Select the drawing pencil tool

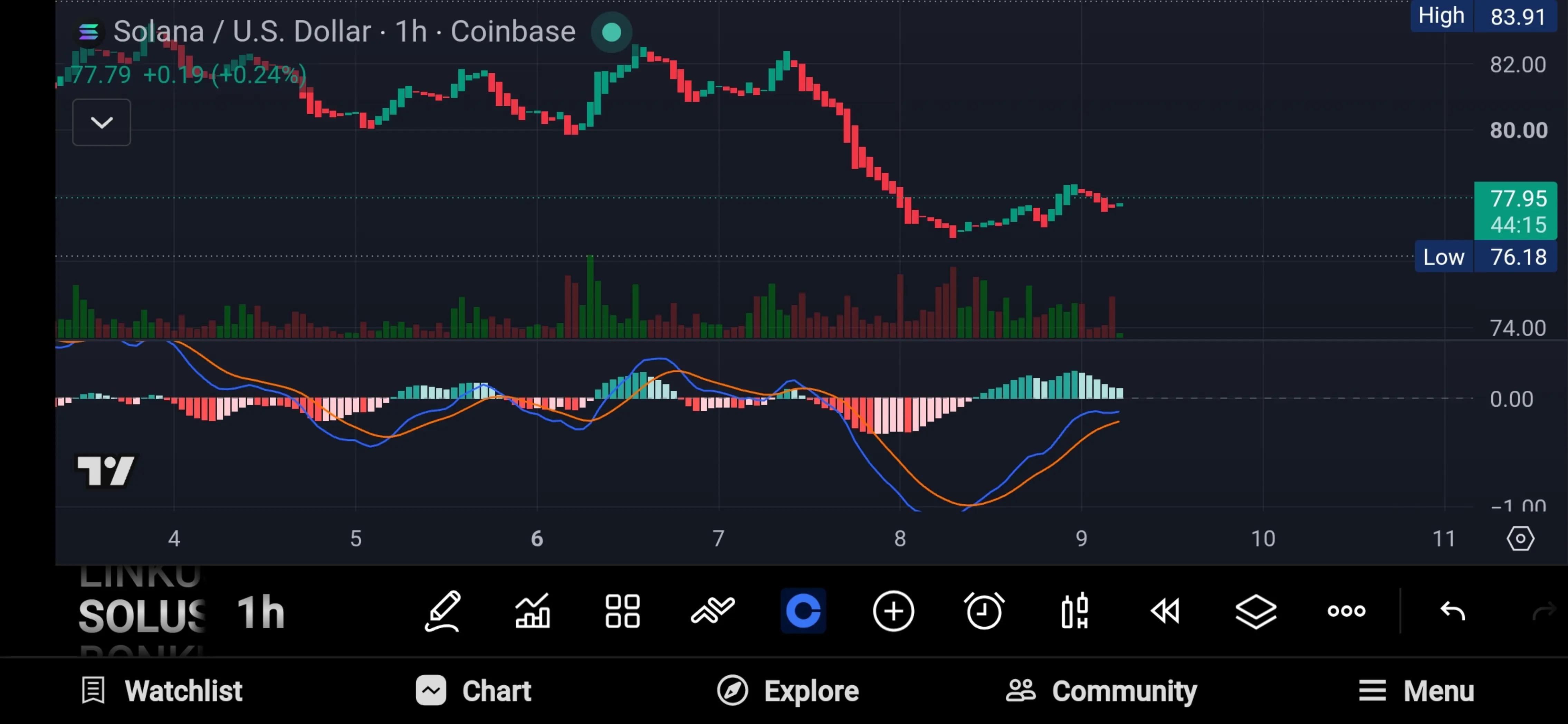click(442, 611)
